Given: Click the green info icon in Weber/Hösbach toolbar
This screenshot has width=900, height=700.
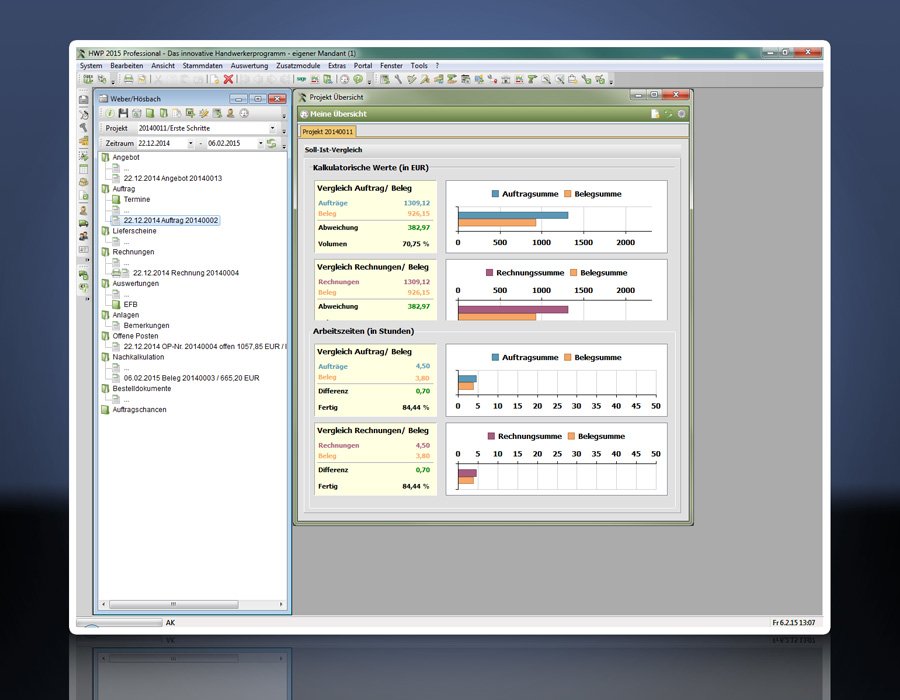Looking at the screenshot, I should pos(110,113).
